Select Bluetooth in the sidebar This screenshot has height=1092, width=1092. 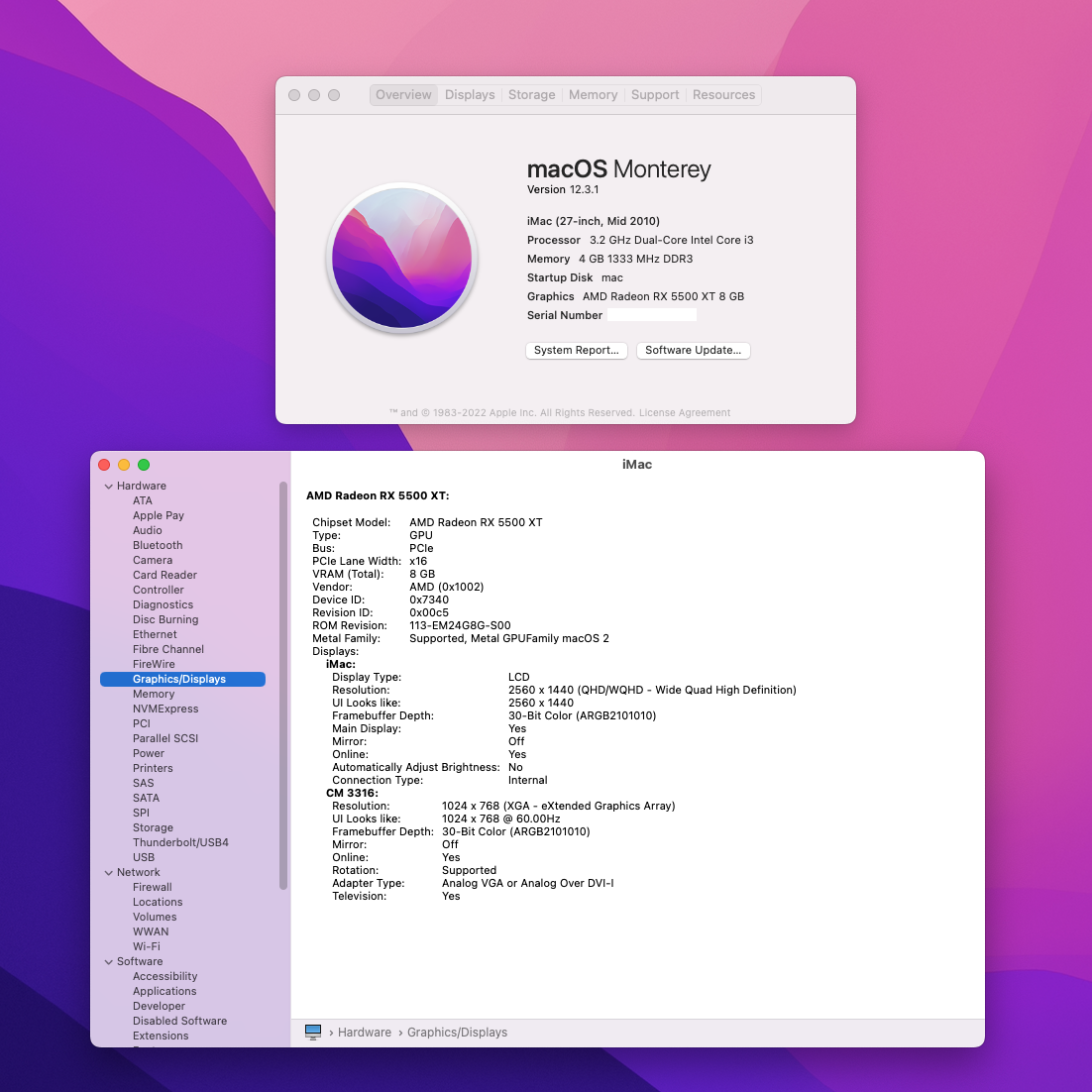[158, 545]
